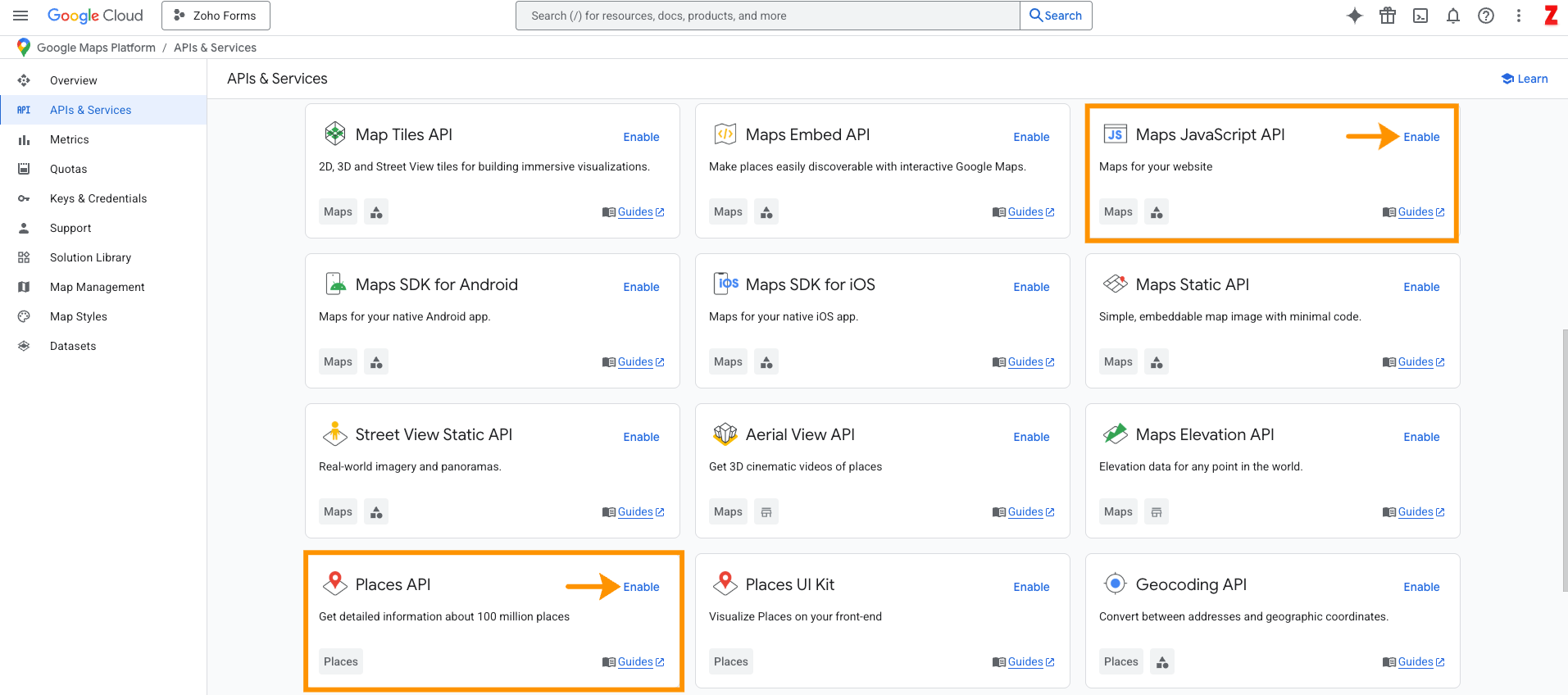Viewport: 1568px width, 695px height.
Task: Go to Keys & Credentials
Action: click(98, 198)
